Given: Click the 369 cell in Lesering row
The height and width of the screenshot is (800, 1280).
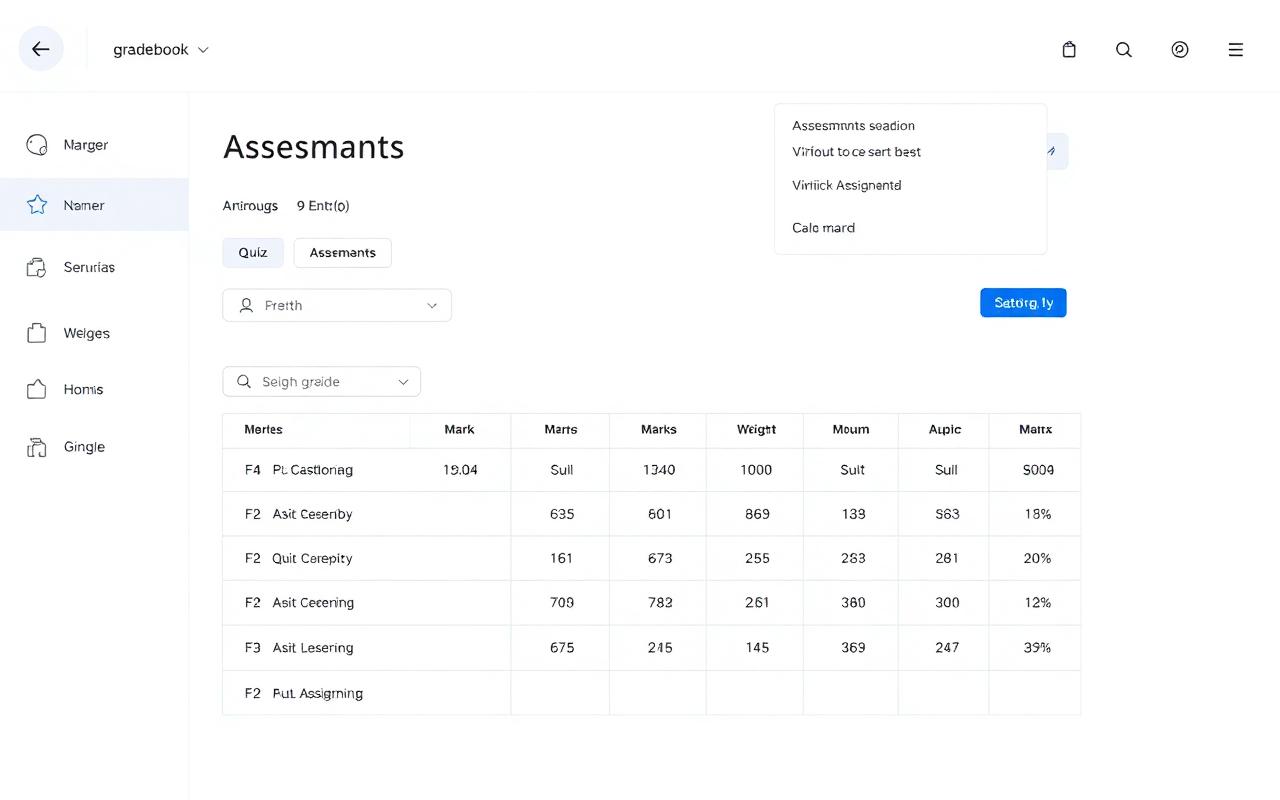Looking at the screenshot, I should 853,648.
